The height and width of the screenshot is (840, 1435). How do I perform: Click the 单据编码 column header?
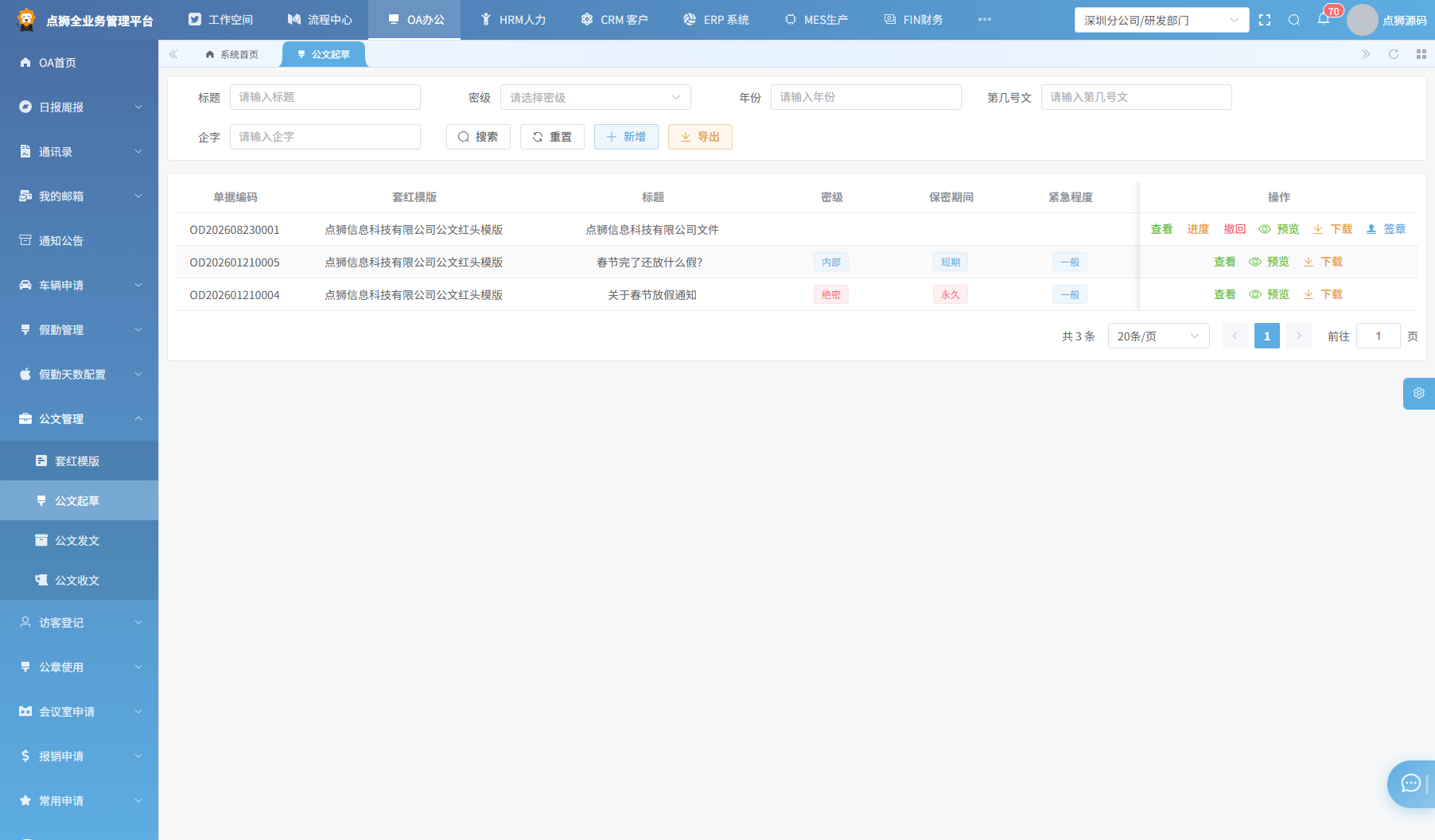pos(235,197)
